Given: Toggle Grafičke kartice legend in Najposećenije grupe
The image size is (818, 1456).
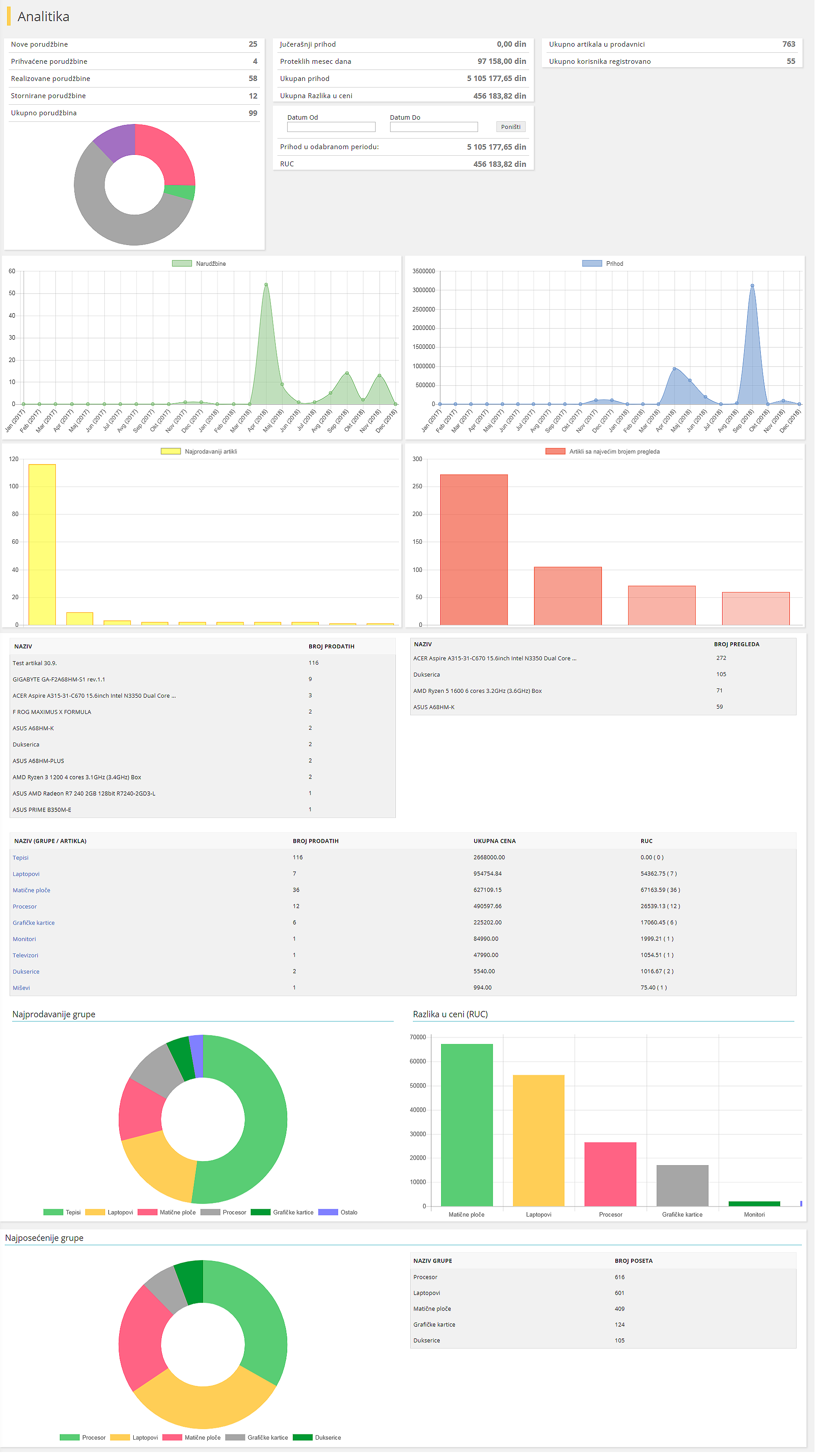Looking at the screenshot, I should pyautogui.click(x=258, y=1443).
